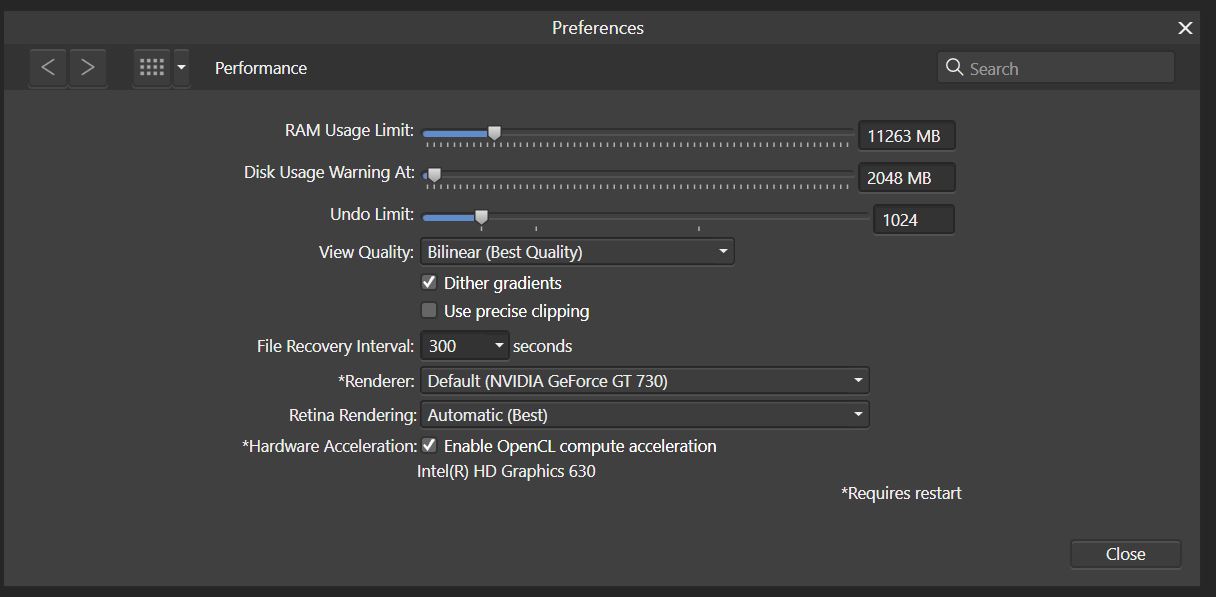Screen dimensions: 1216x597
Task: Click the RAM value field showing 11263 MB
Action: click(x=906, y=136)
